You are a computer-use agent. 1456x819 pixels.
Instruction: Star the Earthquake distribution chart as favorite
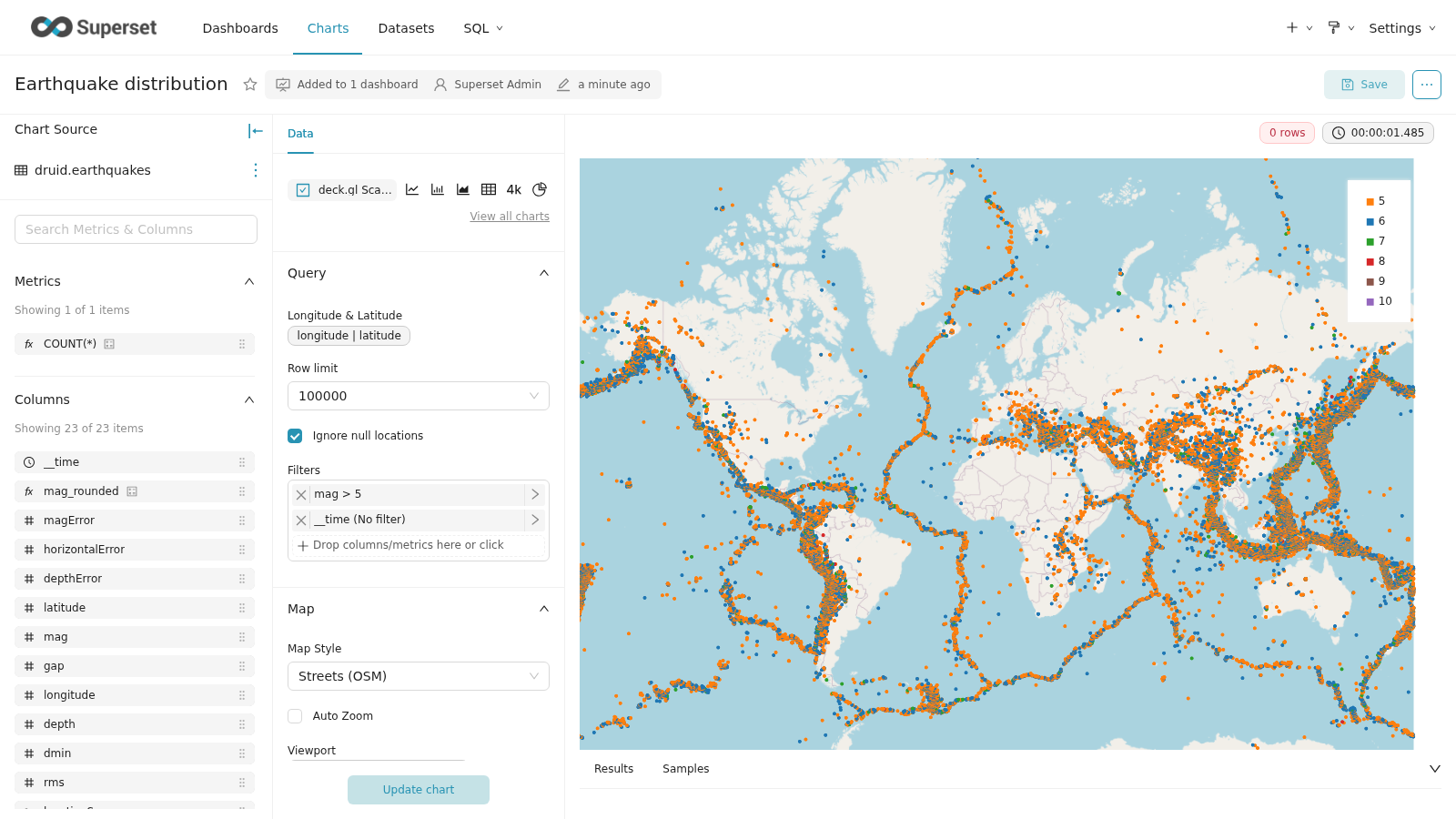(x=250, y=85)
